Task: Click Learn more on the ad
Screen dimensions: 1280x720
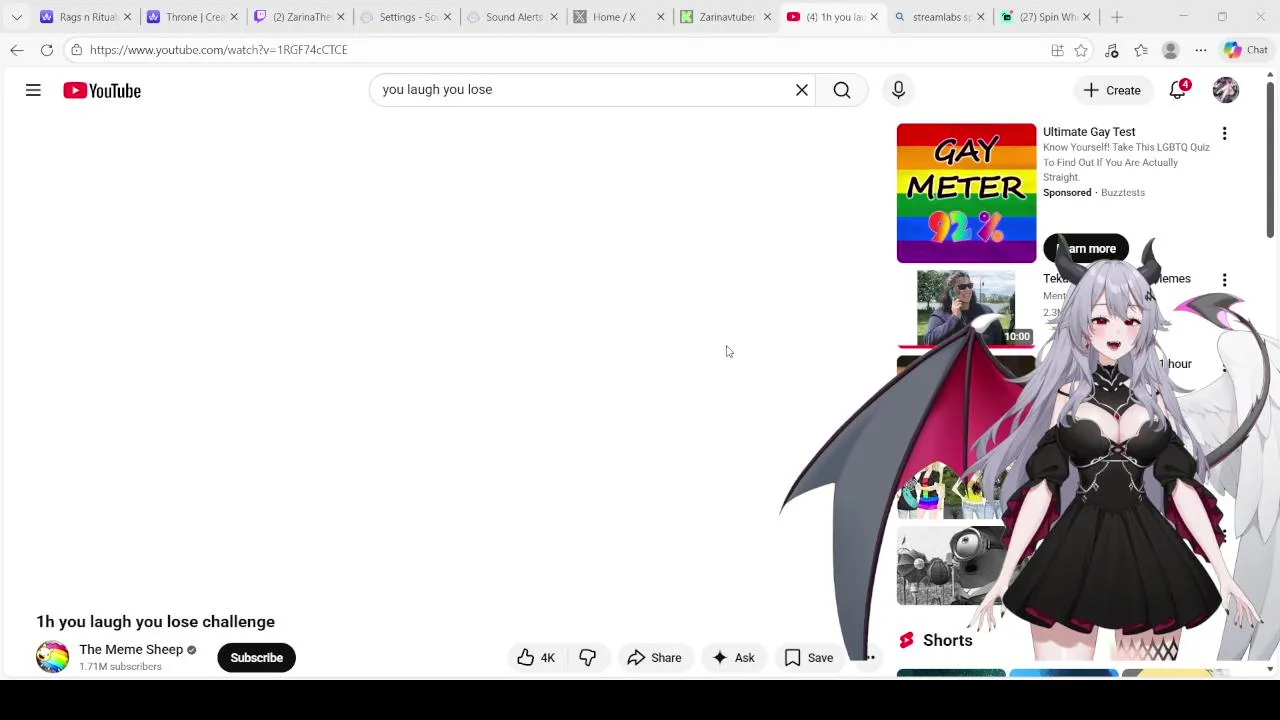Action: coord(1086,249)
